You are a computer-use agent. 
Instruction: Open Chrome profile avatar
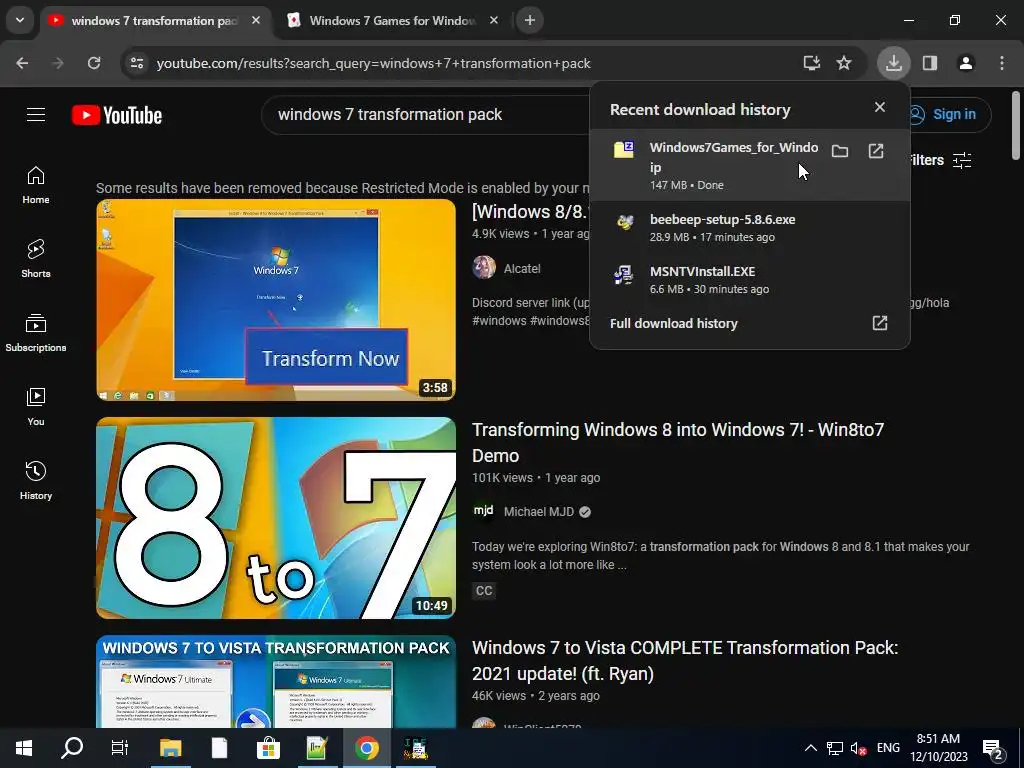tap(965, 63)
